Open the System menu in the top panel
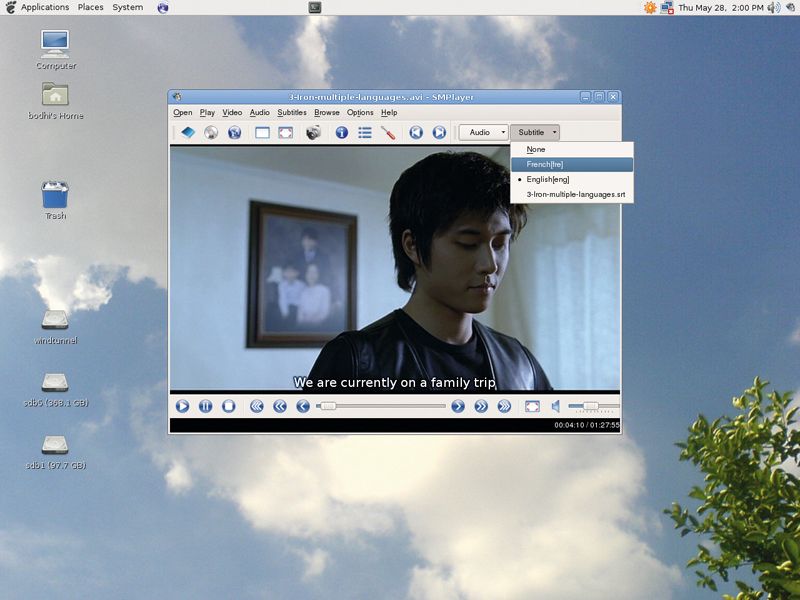This screenshot has height=600, width=800. [x=128, y=7]
